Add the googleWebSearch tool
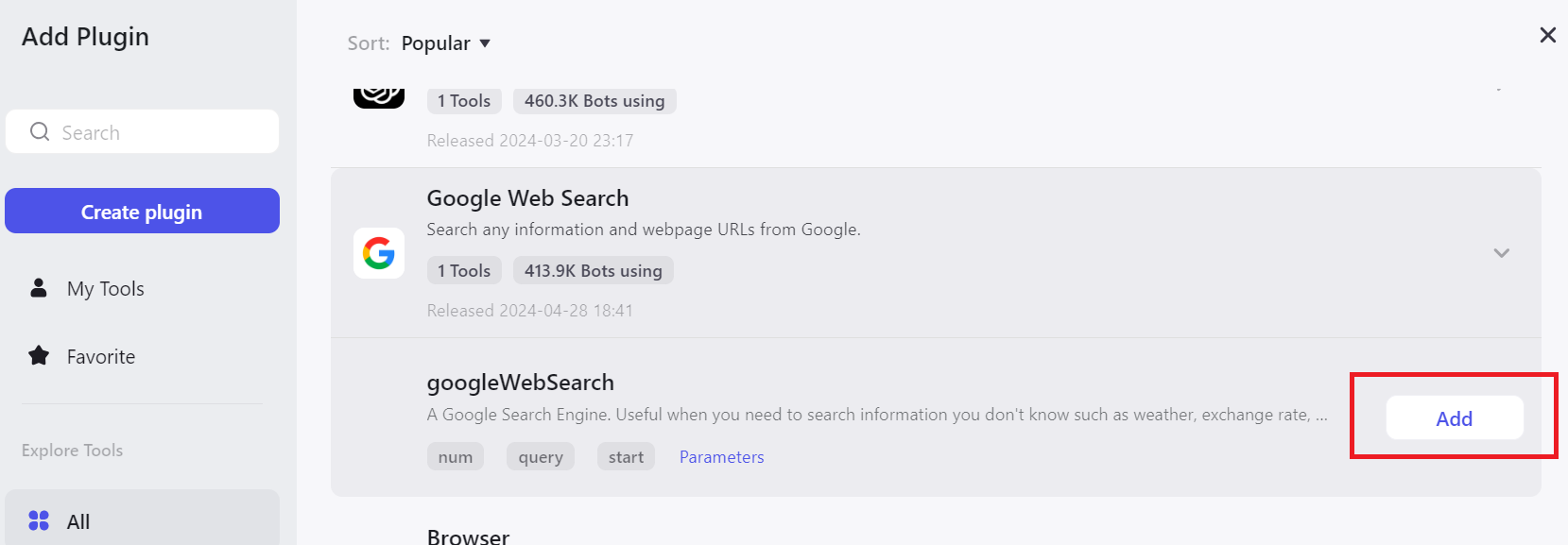Viewport: 1568px width, 545px height. point(1454,418)
